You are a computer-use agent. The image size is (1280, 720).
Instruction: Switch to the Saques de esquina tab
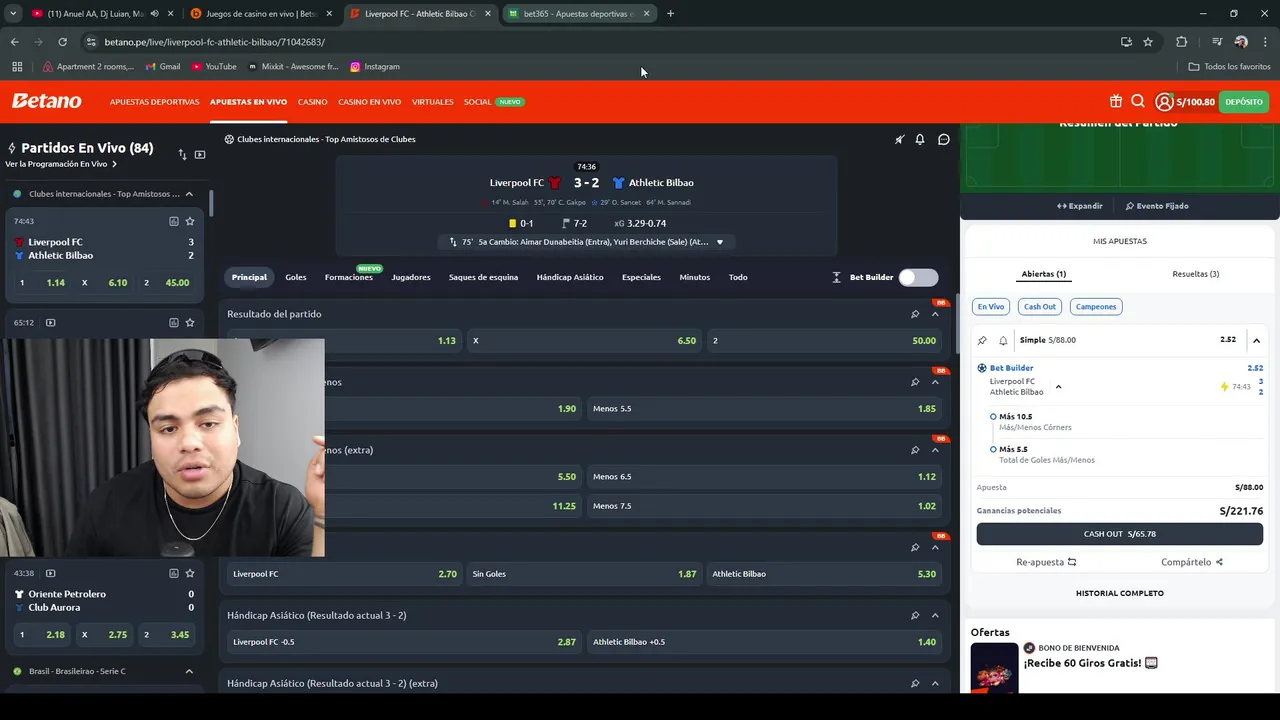[483, 277]
